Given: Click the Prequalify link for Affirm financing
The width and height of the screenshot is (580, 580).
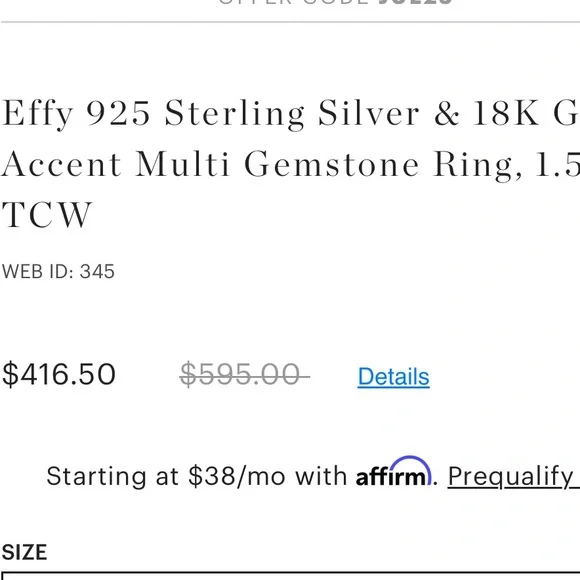Looking at the screenshot, I should tap(513, 476).
